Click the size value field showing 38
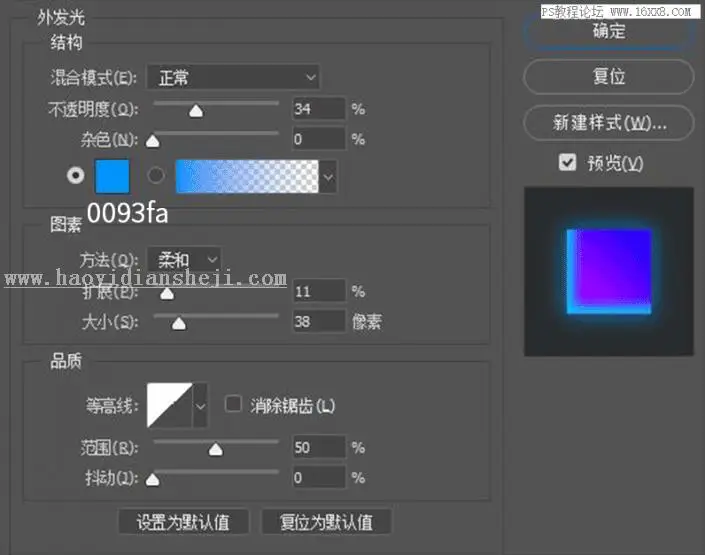The image size is (705, 555). (318, 321)
